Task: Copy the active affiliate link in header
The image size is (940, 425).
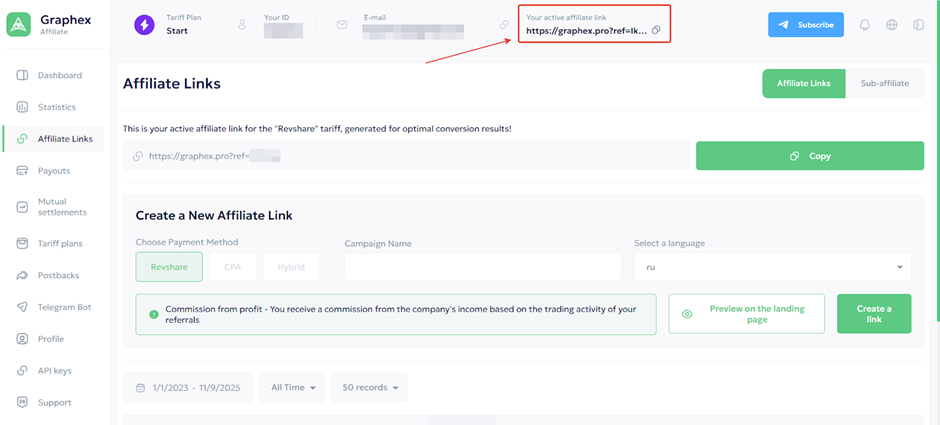Action: (656, 31)
